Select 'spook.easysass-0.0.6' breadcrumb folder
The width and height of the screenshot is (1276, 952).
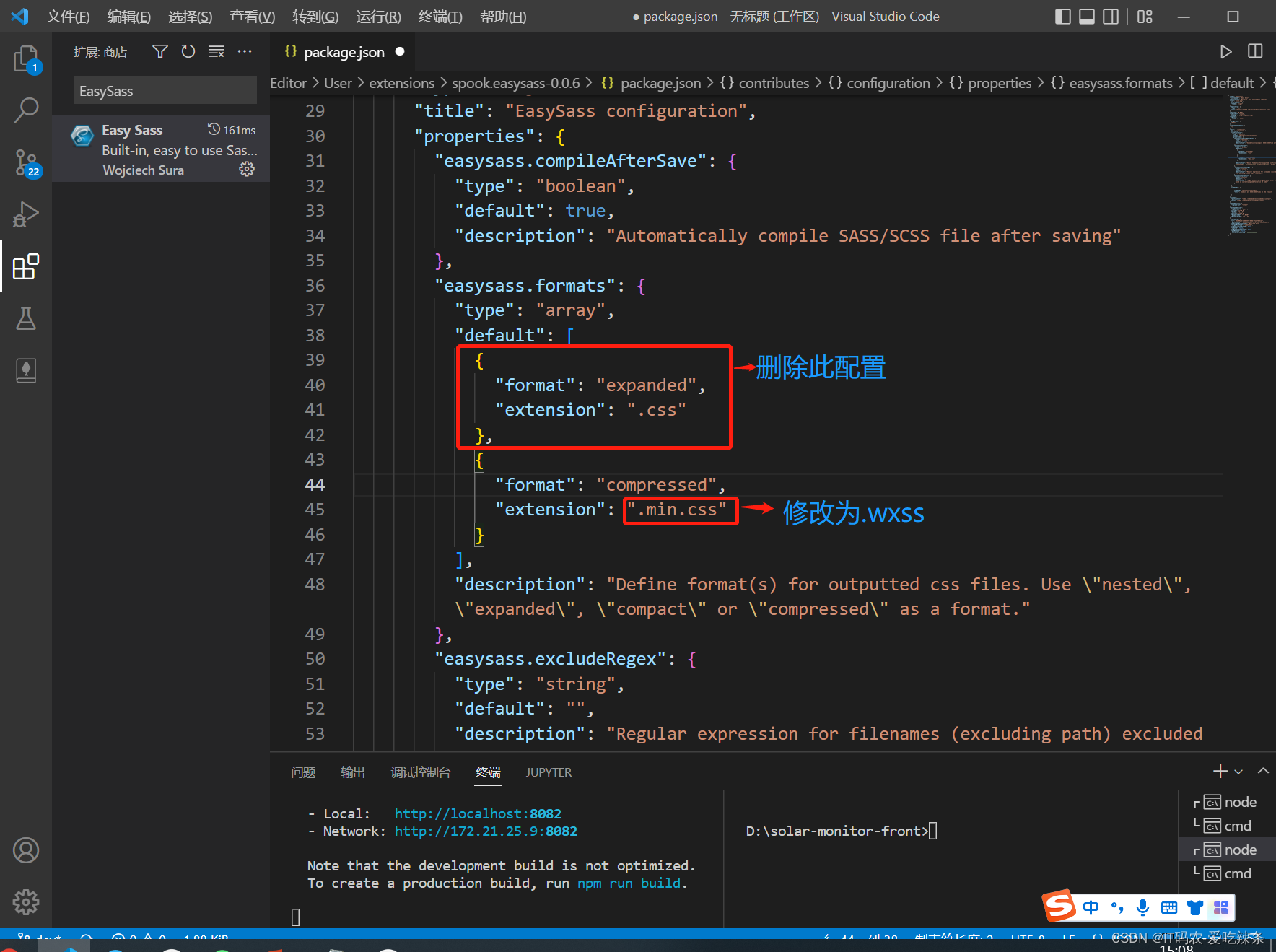coord(515,83)
